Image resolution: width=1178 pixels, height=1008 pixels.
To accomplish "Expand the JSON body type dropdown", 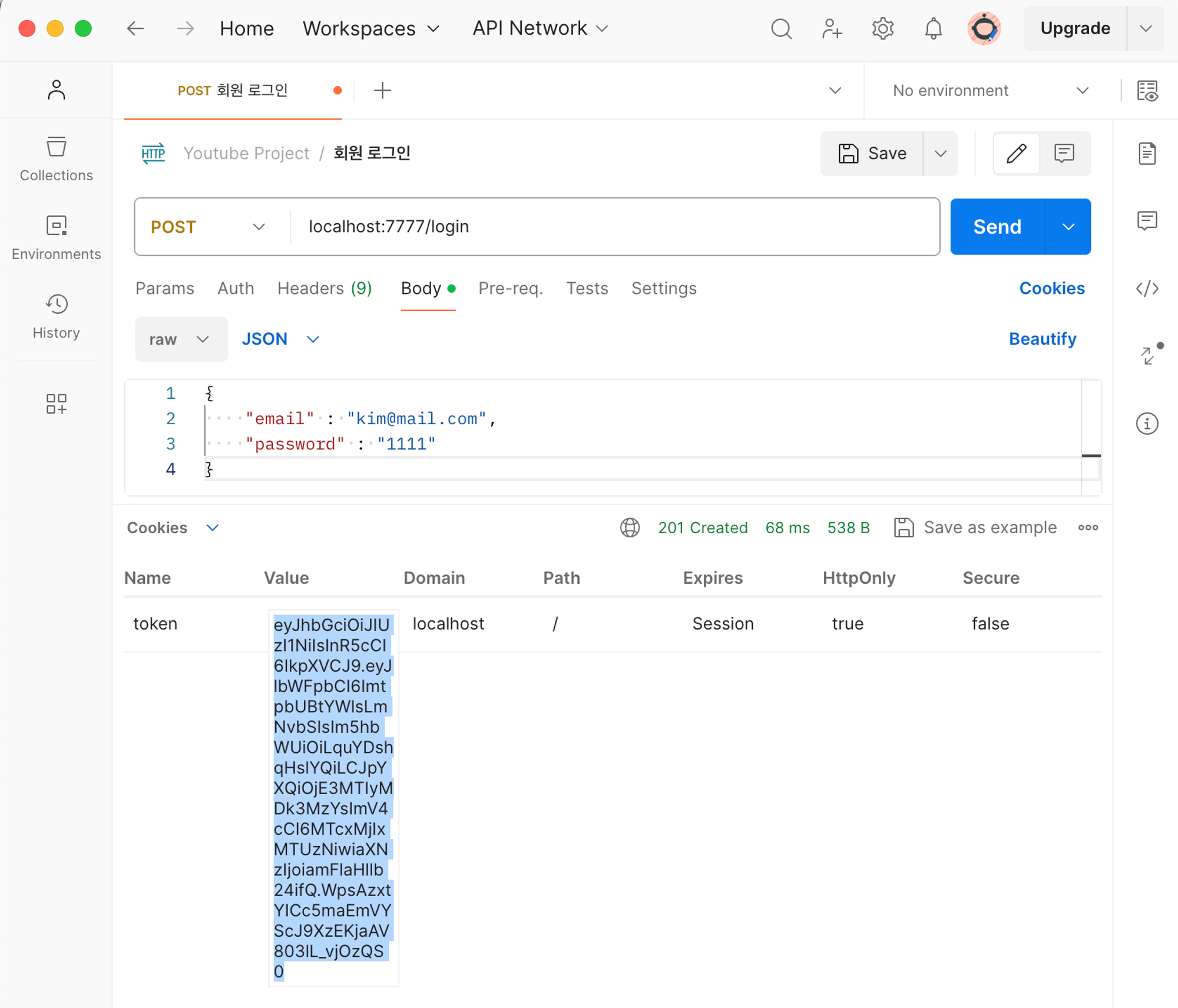I will [280, 339].
